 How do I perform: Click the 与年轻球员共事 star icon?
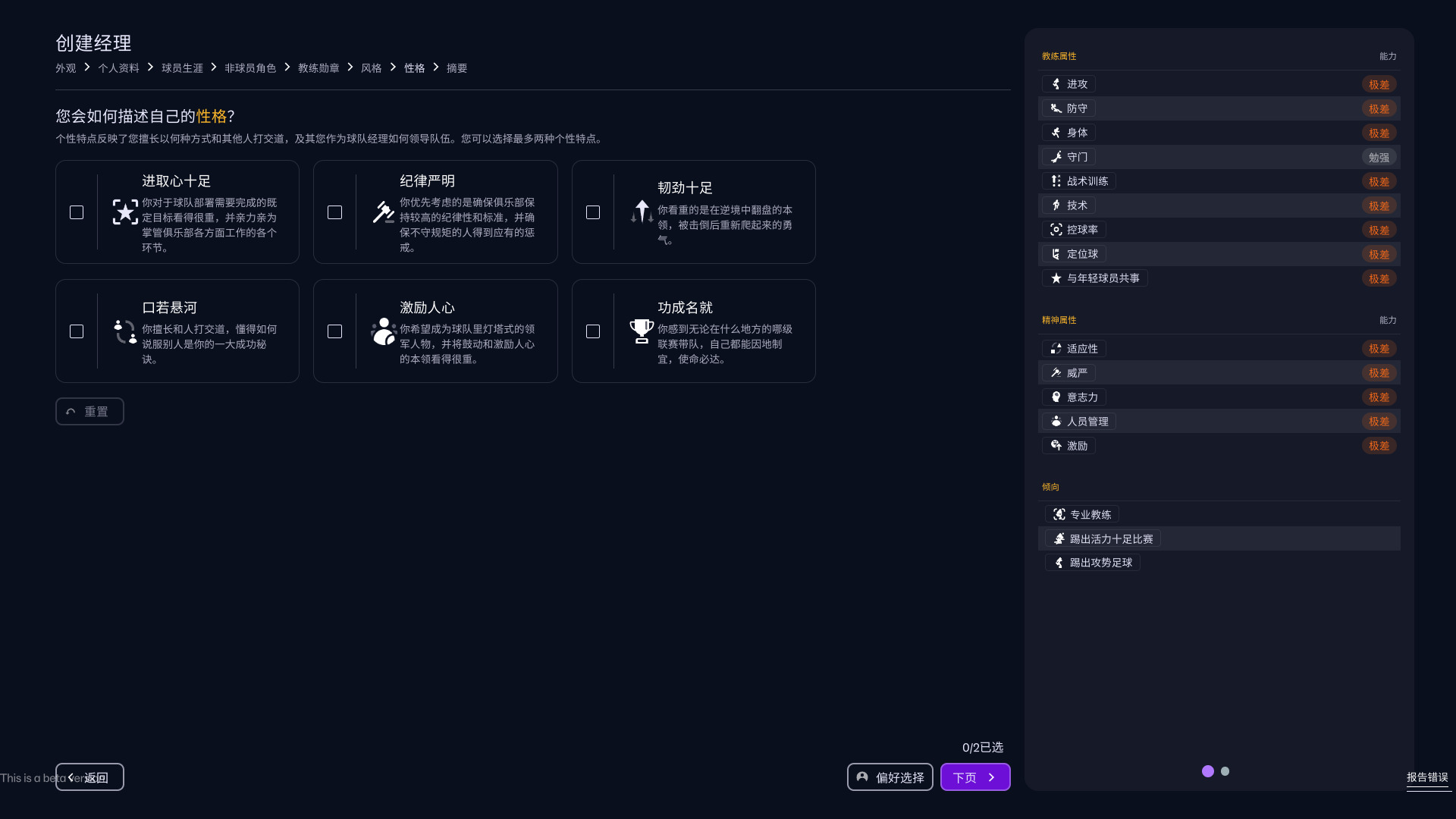coord(1056,278)
